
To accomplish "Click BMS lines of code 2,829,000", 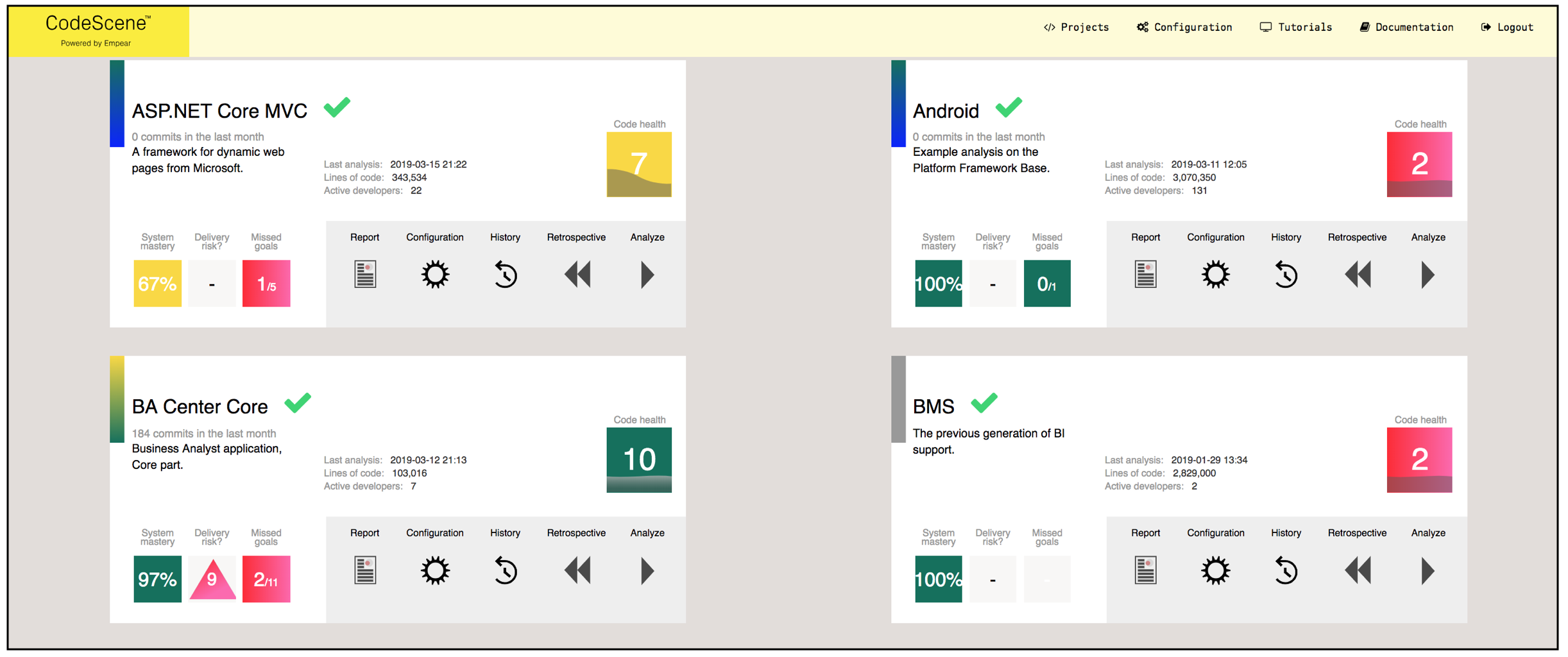I will point(1194,474).
